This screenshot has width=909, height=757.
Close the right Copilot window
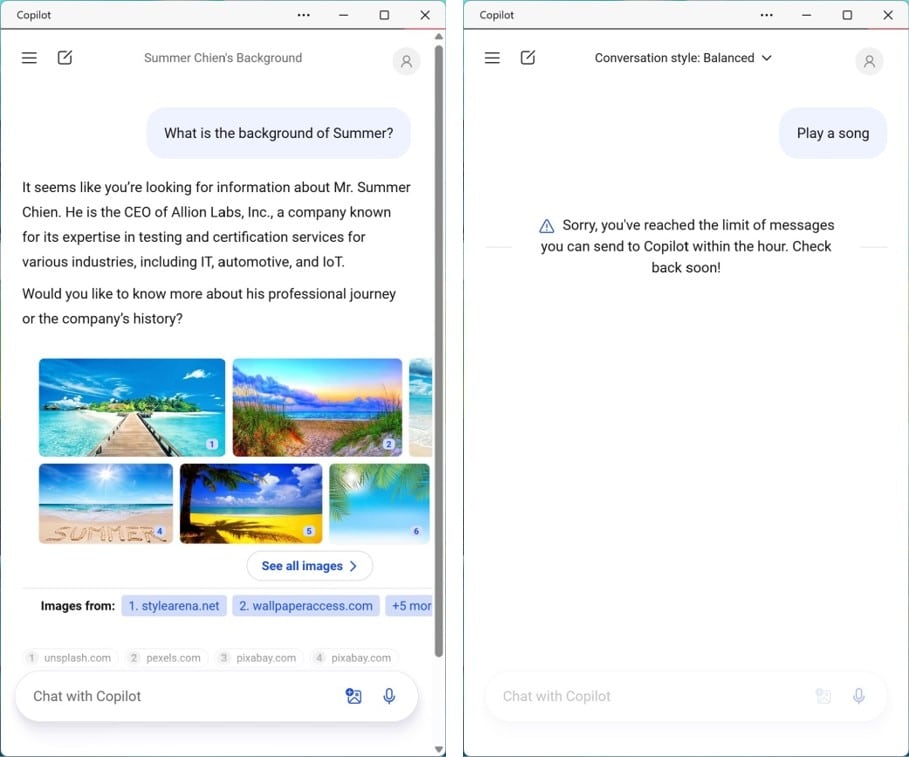[x=888, y=15]
